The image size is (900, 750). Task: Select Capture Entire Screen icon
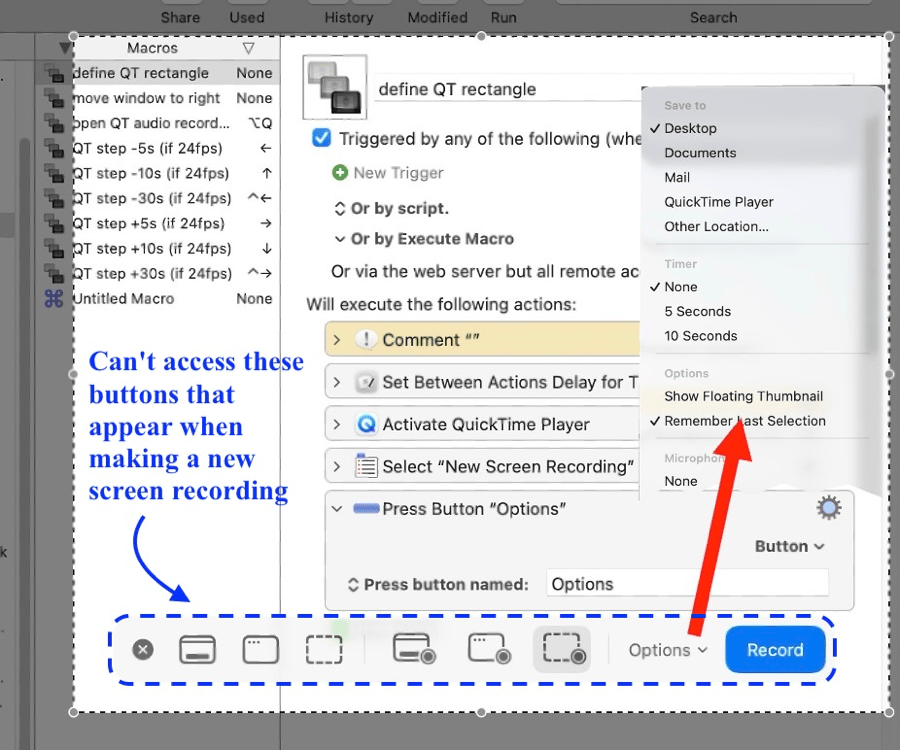coord(197,650)
